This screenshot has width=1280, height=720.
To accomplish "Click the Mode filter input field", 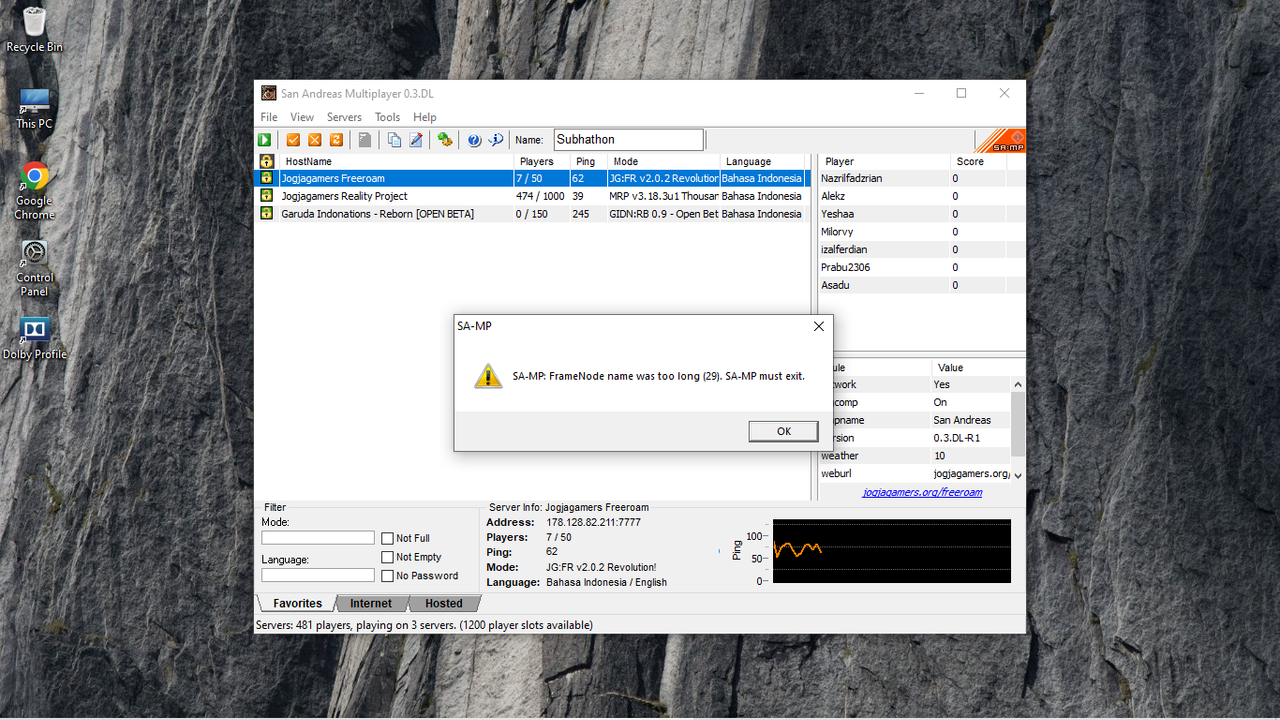I will point(318,538).
